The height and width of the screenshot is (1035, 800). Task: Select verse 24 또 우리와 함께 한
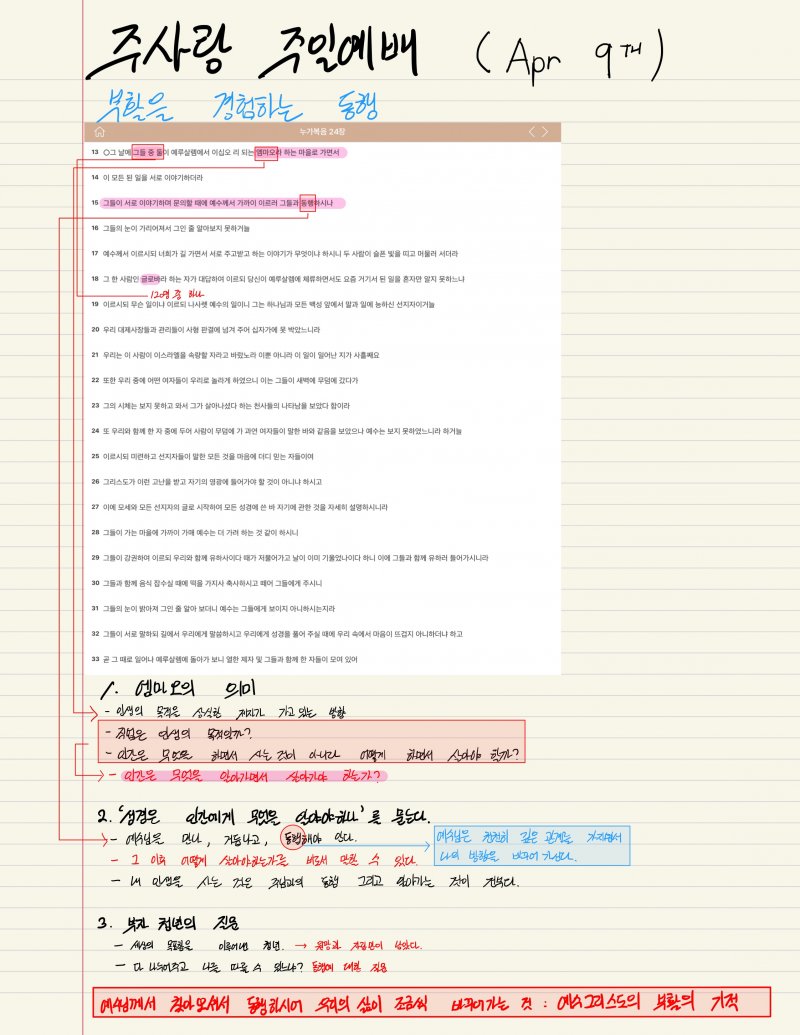pos(277,431)
